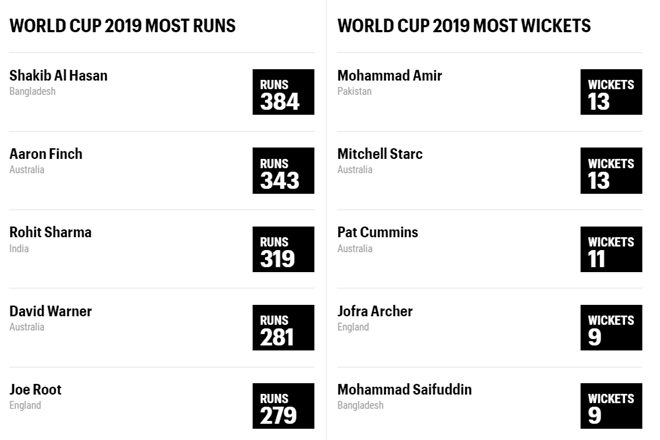Viewport: 660px width, 440px height.
Task: Click the 384 runs badge
Action: coord(283,92)
